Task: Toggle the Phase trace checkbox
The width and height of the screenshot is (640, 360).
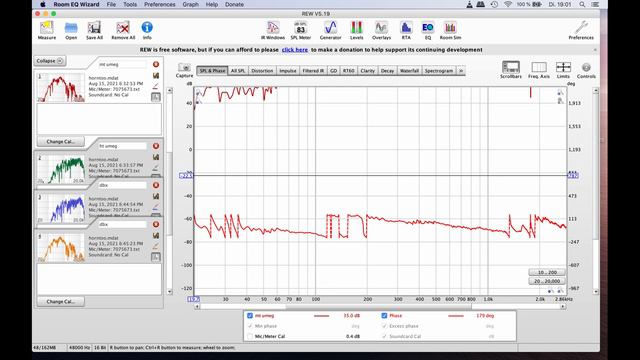Action: pos(384,316)
